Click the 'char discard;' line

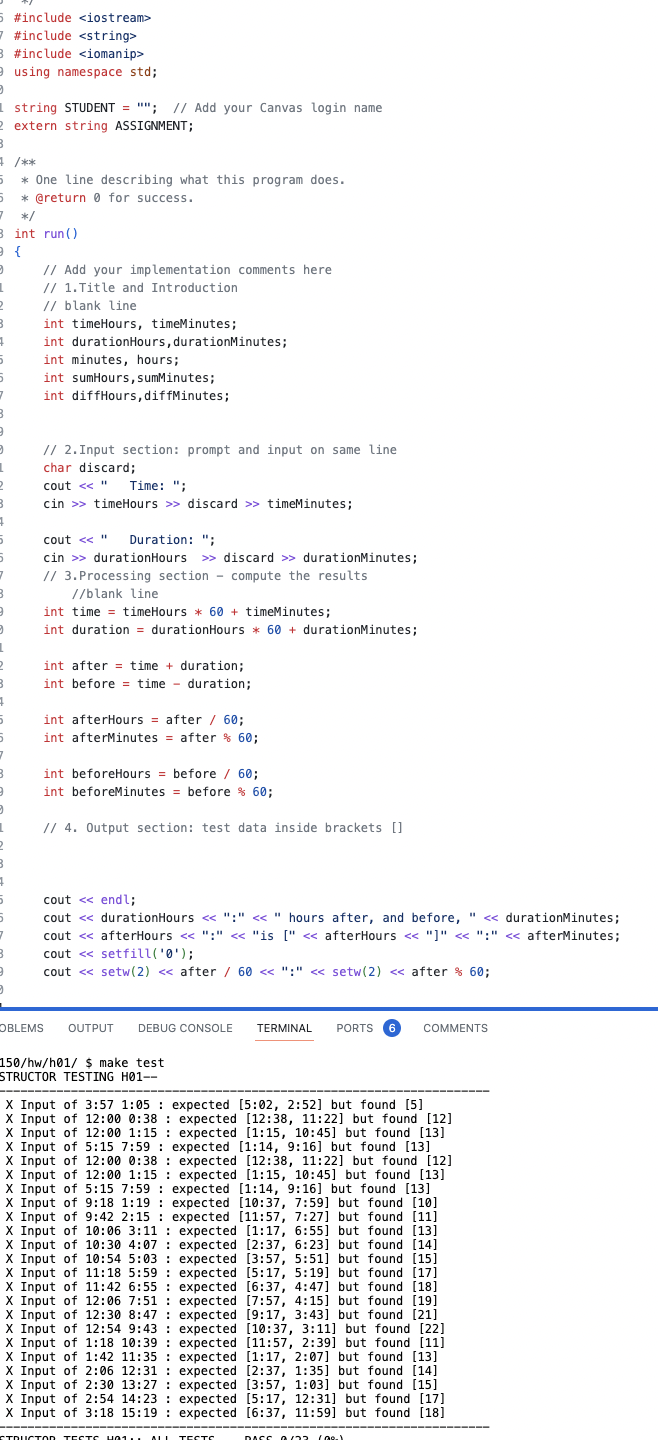(89, 468)
